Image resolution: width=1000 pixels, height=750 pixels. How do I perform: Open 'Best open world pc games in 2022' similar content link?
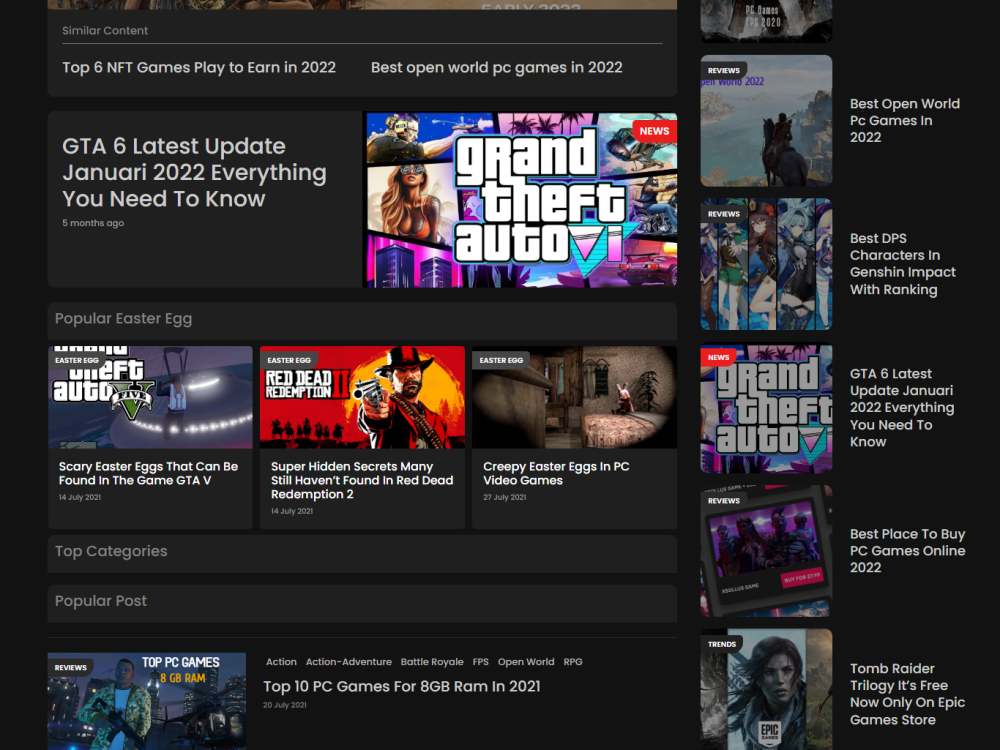(497, 68)
